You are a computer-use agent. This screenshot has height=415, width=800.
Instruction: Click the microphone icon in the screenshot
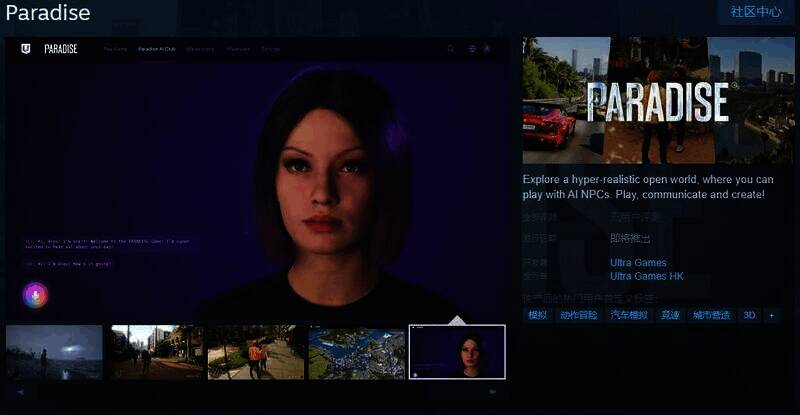tap(36, 294)
